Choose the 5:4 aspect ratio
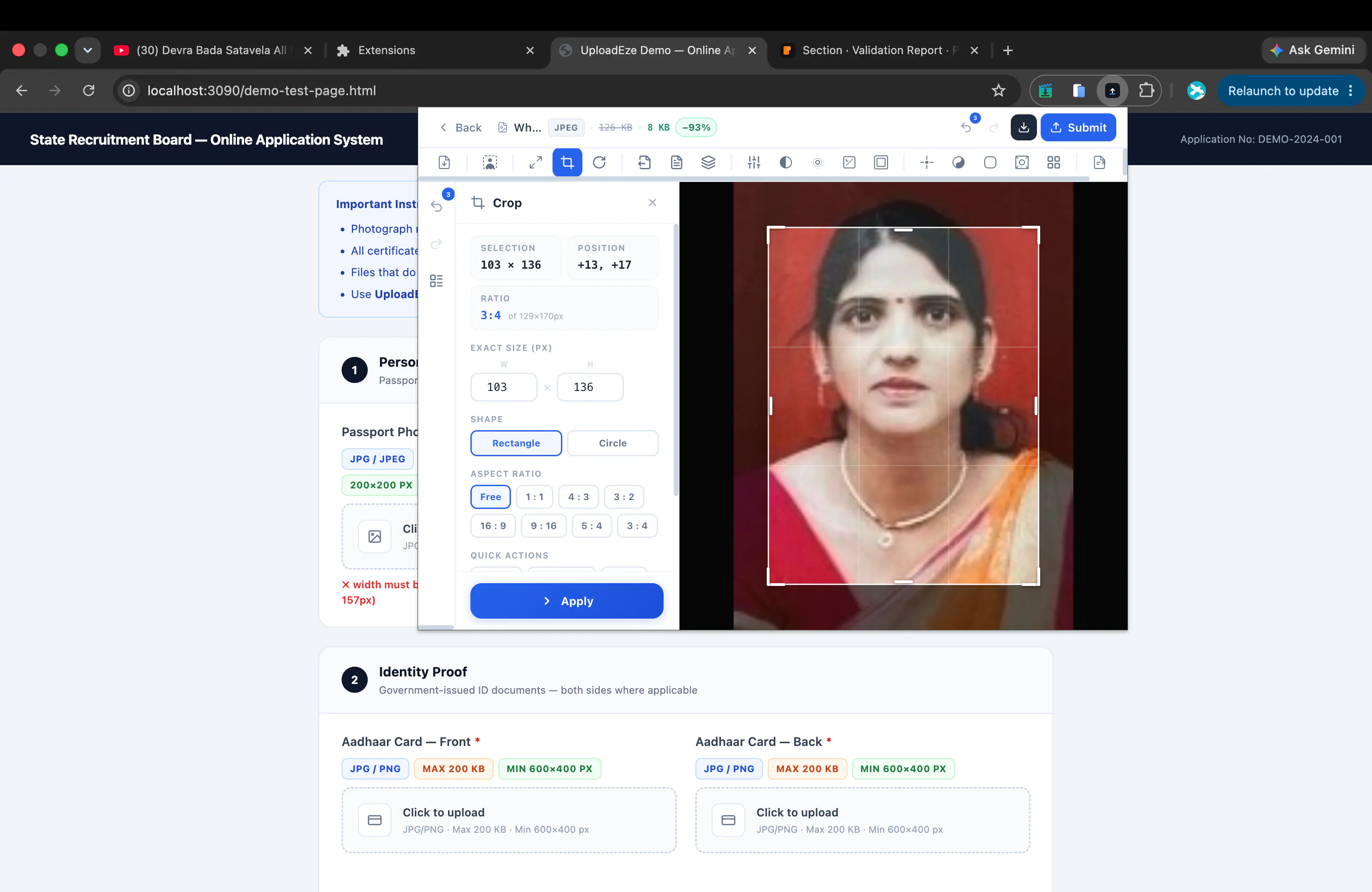The height and width of the screenshot is (892, 1372). (x=591, y=525)
